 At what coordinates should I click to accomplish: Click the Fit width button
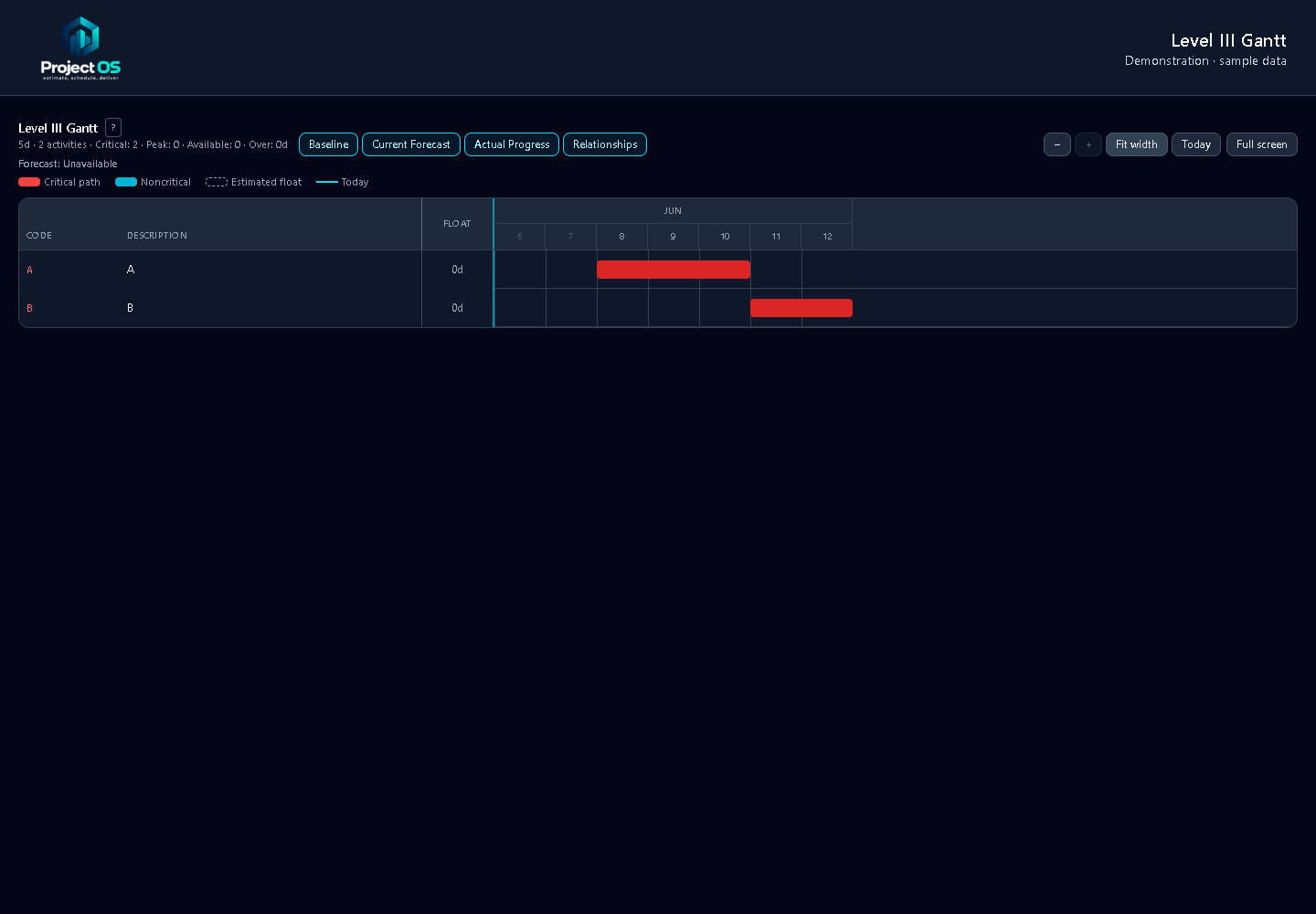coord(1137,144)
